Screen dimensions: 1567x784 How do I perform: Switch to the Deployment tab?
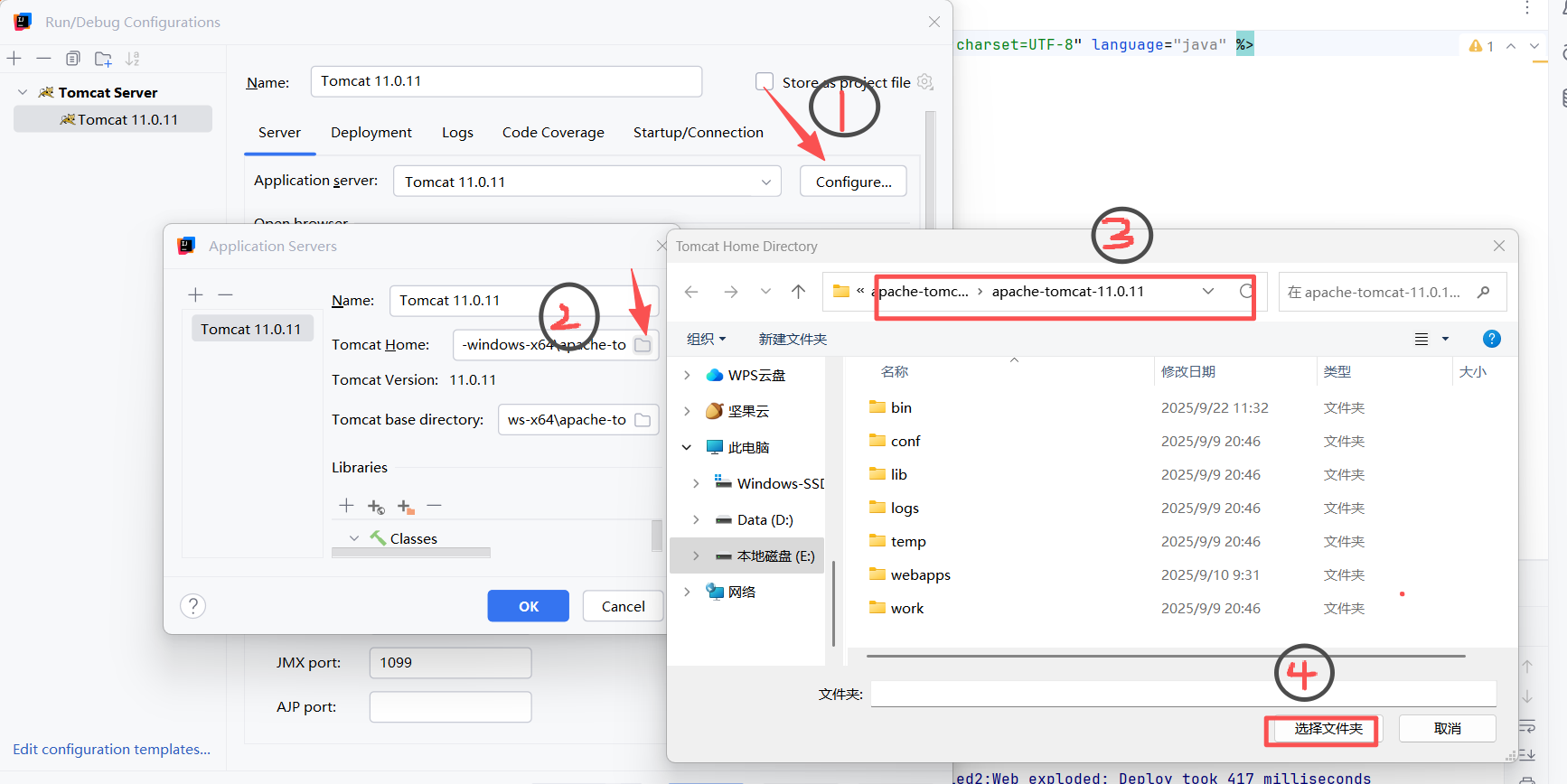[x=371, y=132]
